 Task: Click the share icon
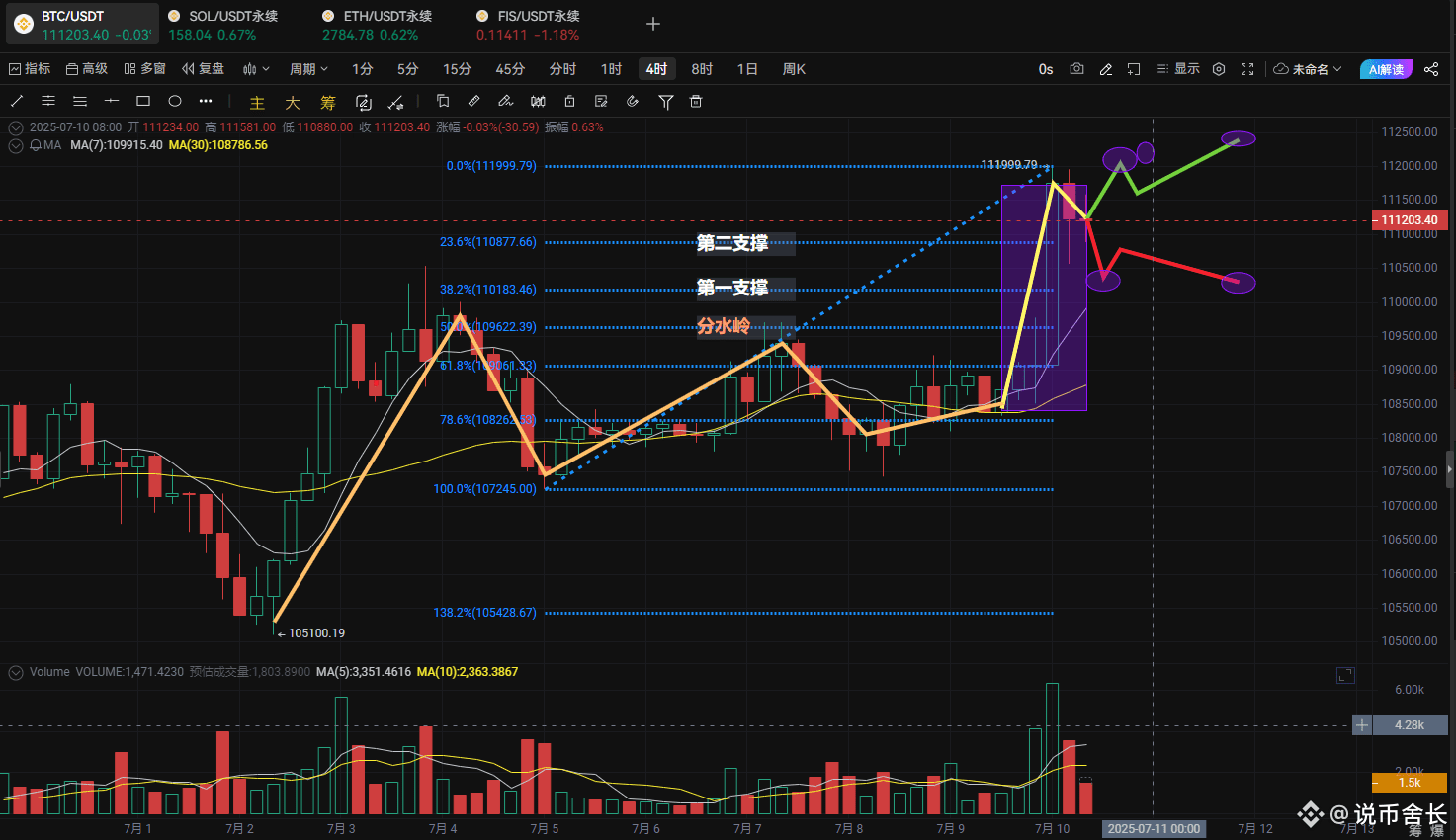pos(1431,69)
